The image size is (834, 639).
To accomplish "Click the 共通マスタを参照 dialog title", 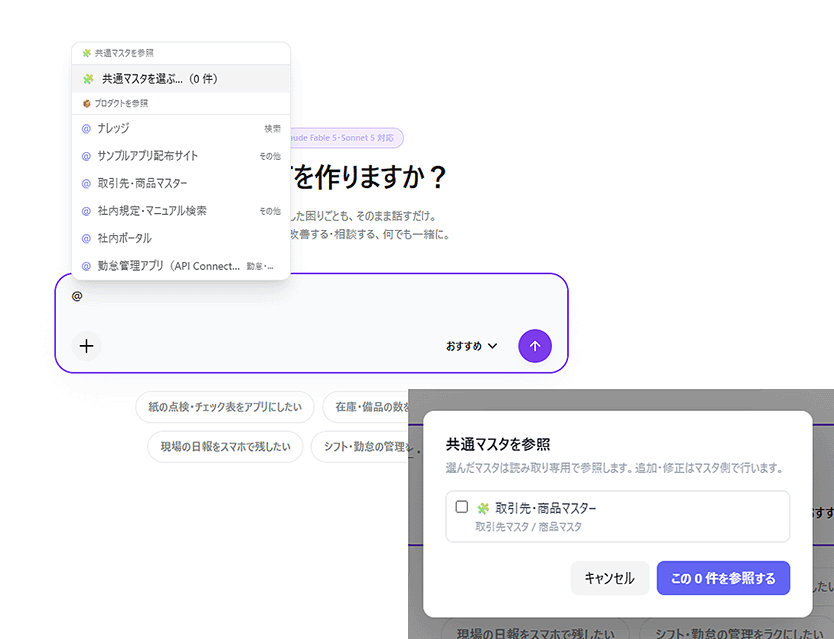I will coord(498,444).
